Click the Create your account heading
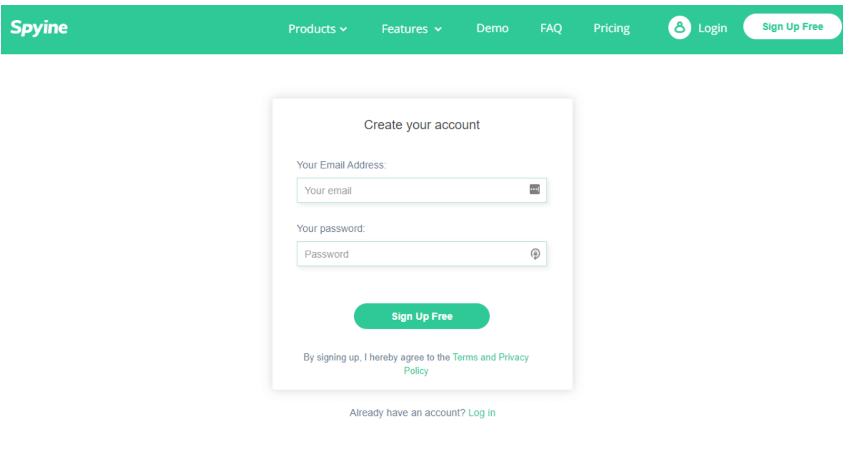 coord(422,125)
